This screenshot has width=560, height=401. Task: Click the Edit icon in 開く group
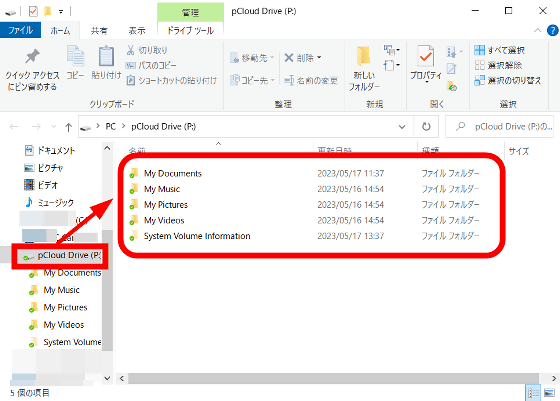coord(451,68)
